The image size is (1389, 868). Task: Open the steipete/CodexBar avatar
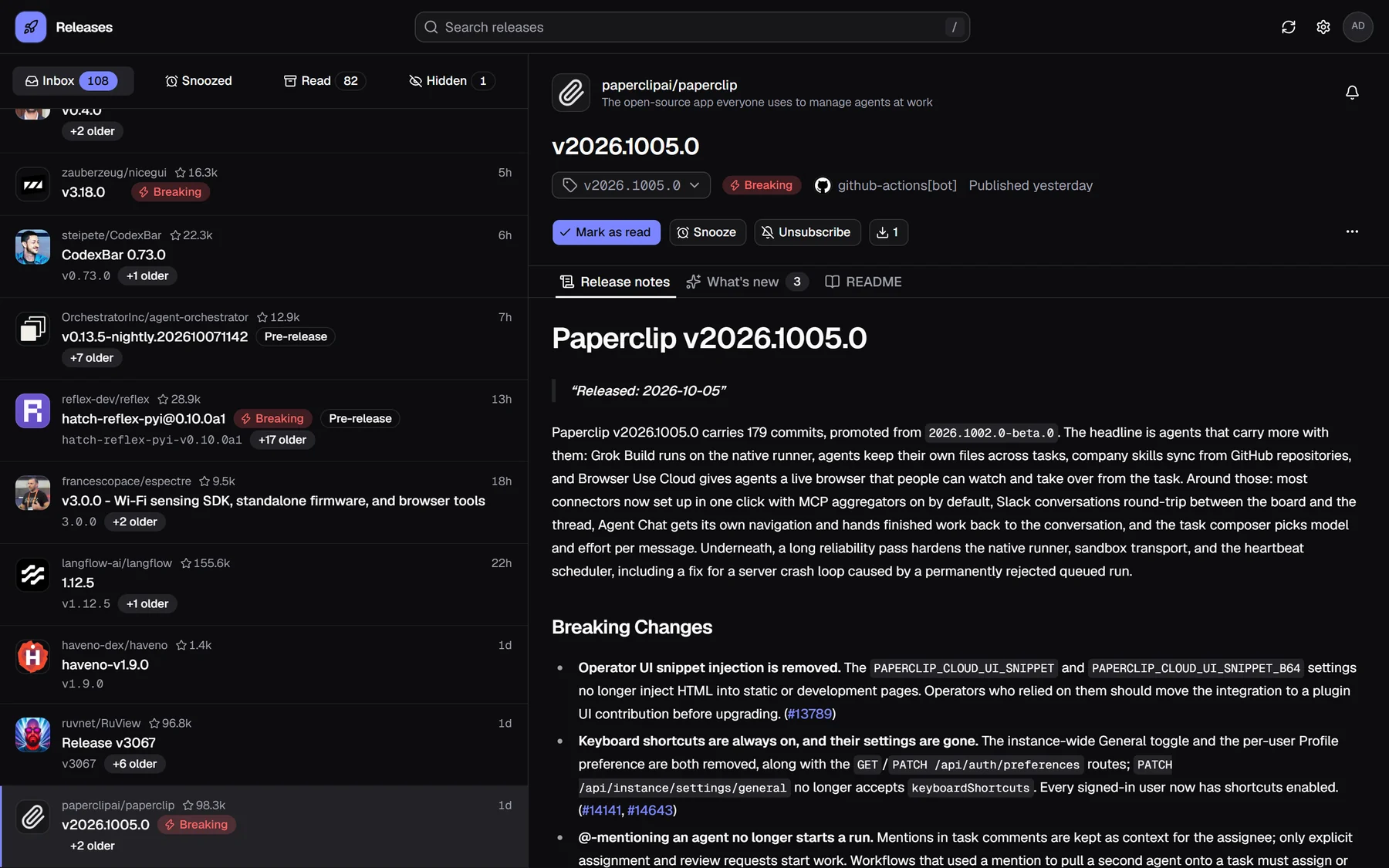pos(32,247)
